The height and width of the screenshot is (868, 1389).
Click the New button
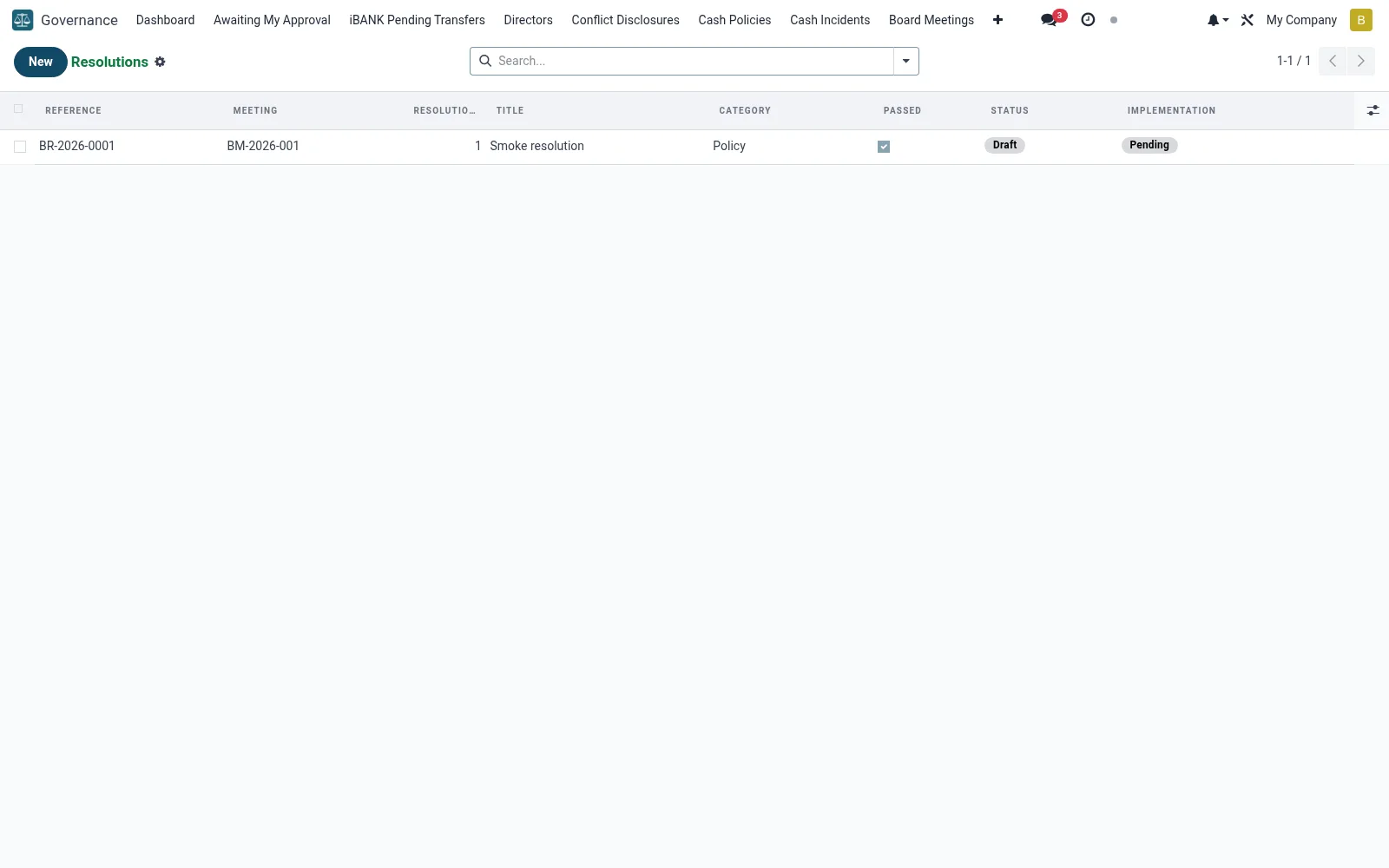click(x=41, y=62)
